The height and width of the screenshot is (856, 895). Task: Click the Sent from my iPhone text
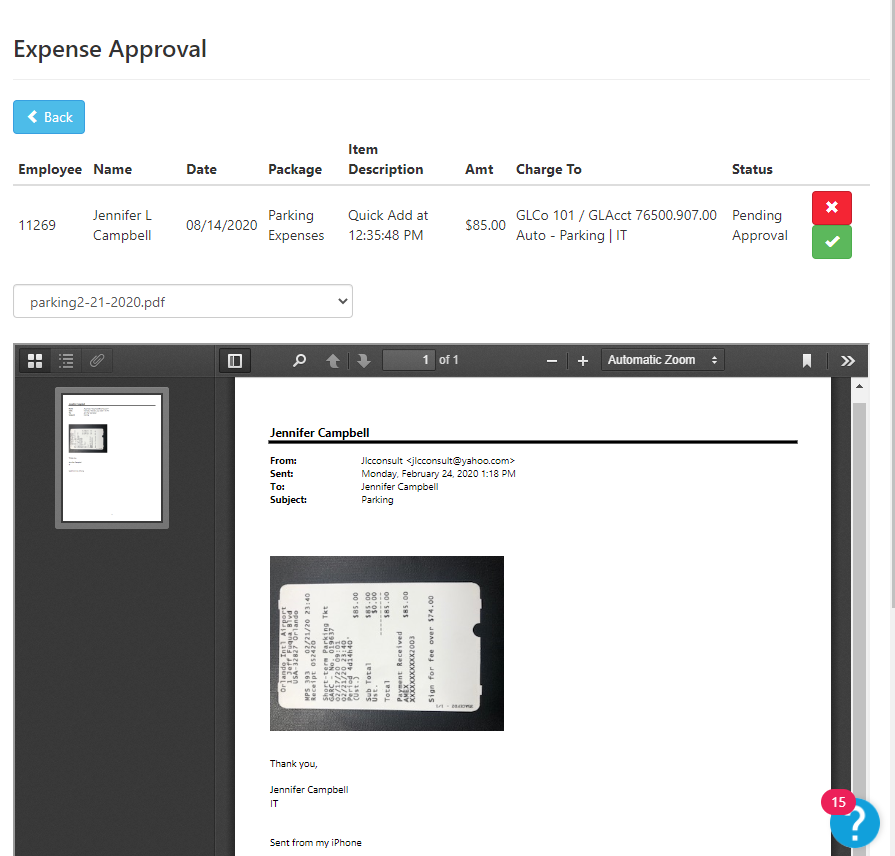[x=316, y=843]
